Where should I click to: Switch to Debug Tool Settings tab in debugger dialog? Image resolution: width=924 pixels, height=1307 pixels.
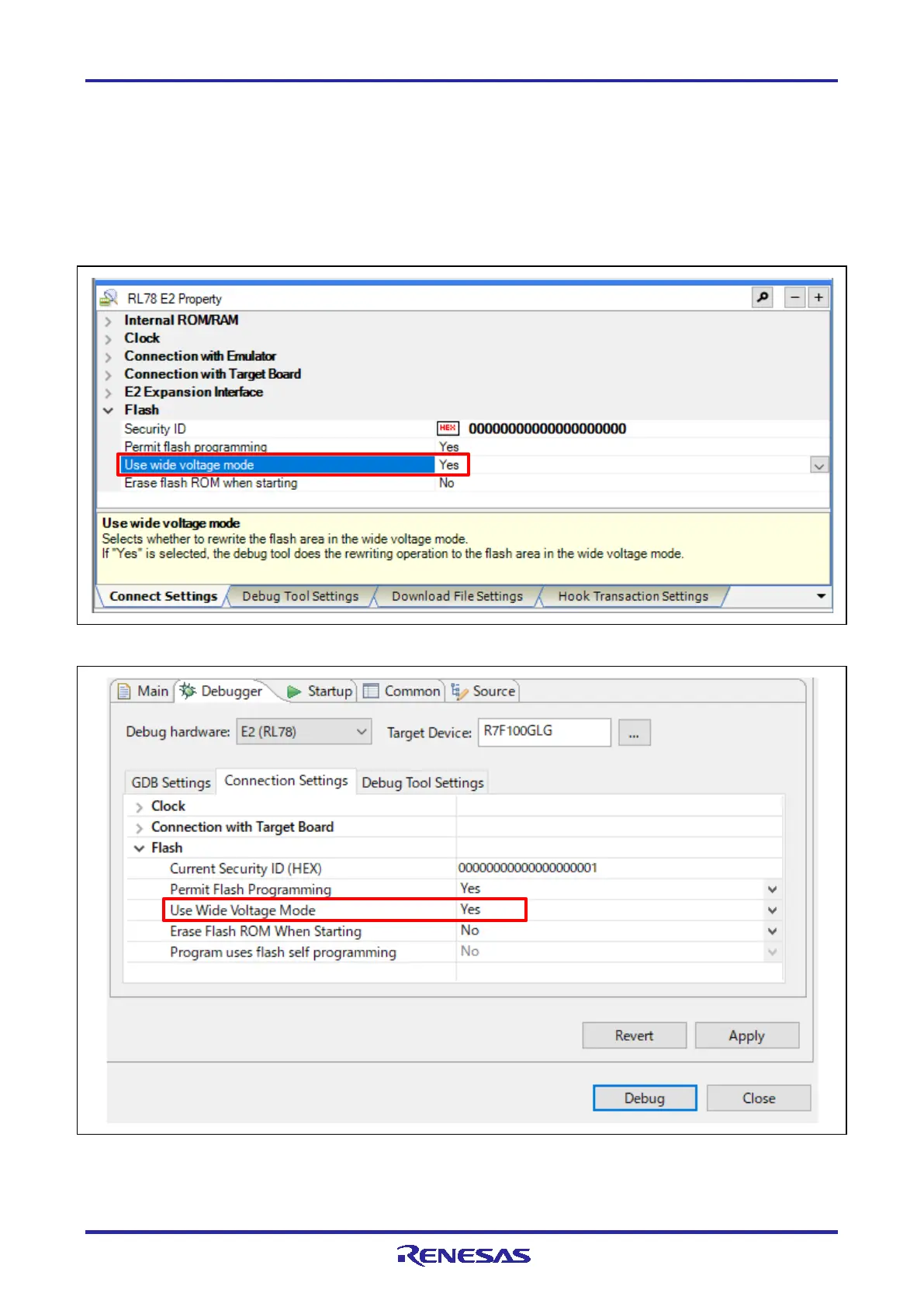[x=423, y=782]
